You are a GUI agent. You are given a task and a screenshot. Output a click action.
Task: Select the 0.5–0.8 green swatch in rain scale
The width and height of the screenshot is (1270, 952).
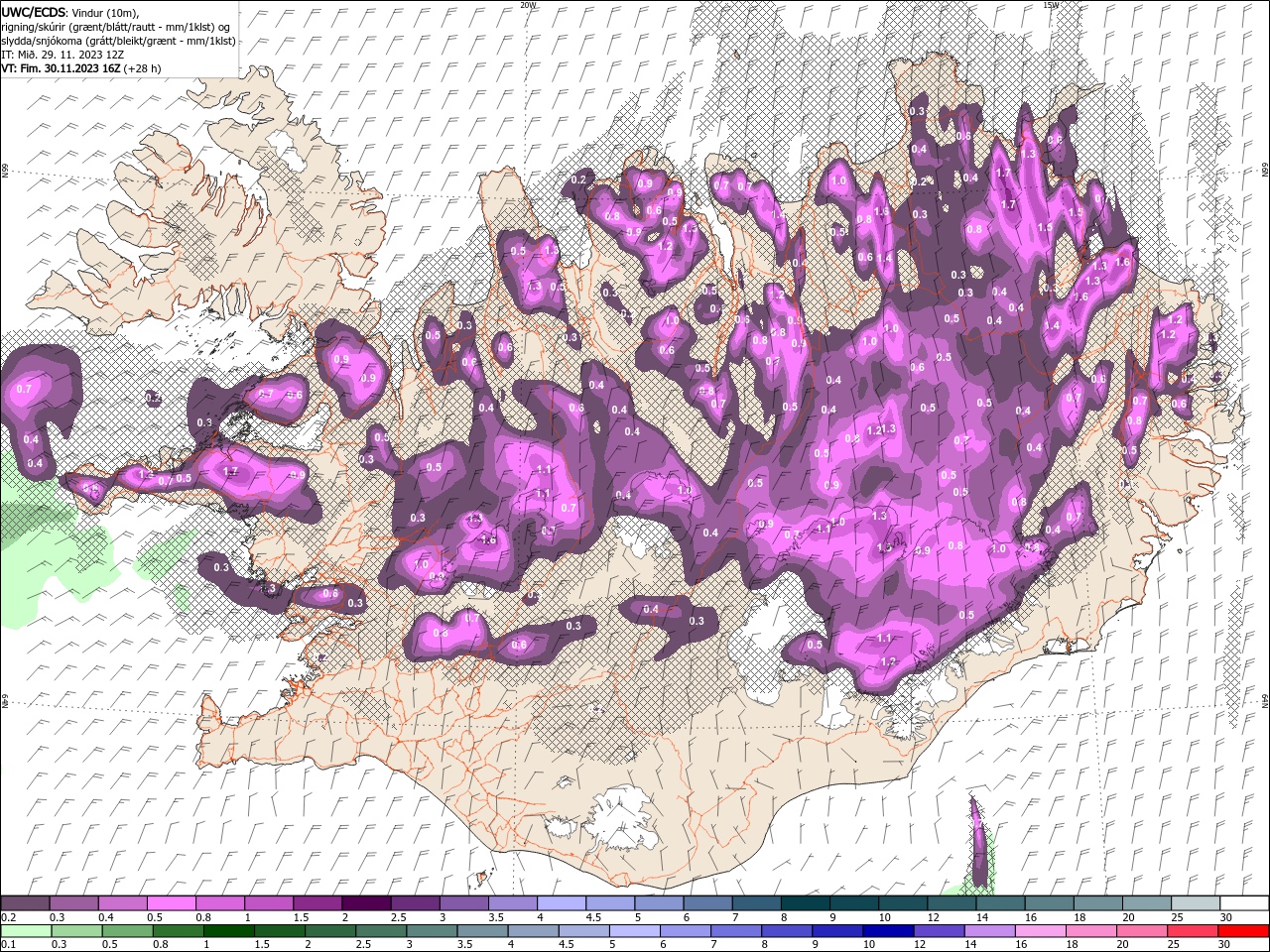(127, 931)
